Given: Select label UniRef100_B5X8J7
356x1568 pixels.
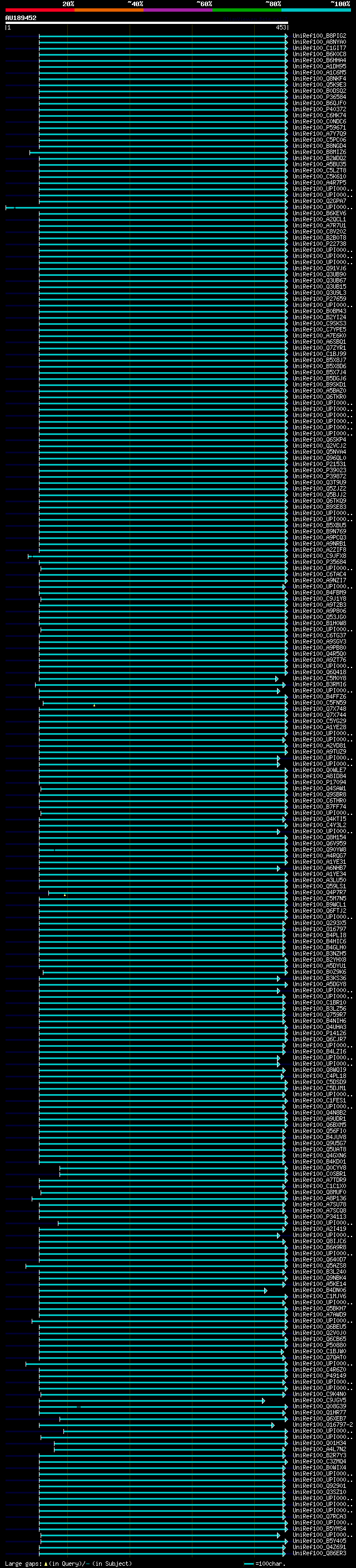Looking at the screenshot, I should tap(319, 360).
